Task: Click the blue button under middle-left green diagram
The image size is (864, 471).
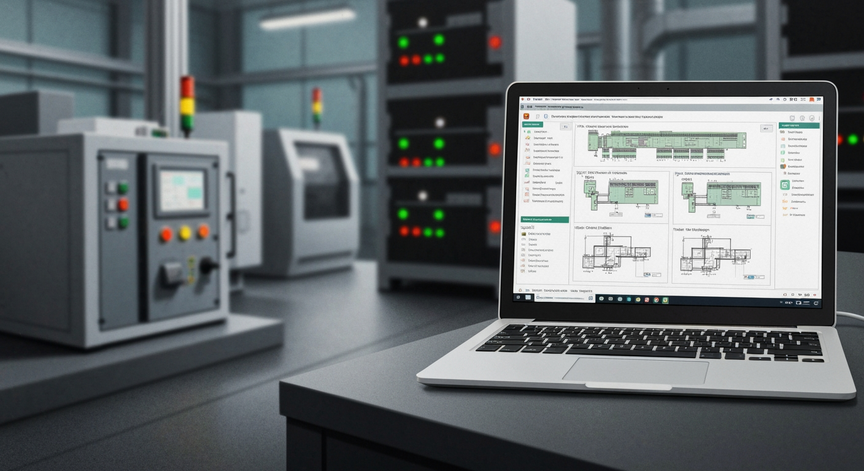Action: pos(647,215)
